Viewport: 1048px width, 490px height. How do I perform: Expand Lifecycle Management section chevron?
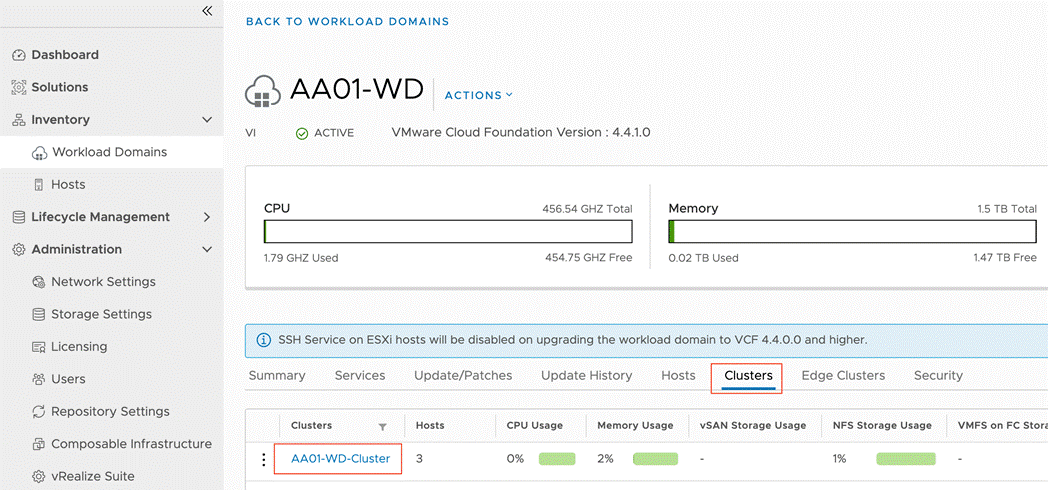coord(207,217)
